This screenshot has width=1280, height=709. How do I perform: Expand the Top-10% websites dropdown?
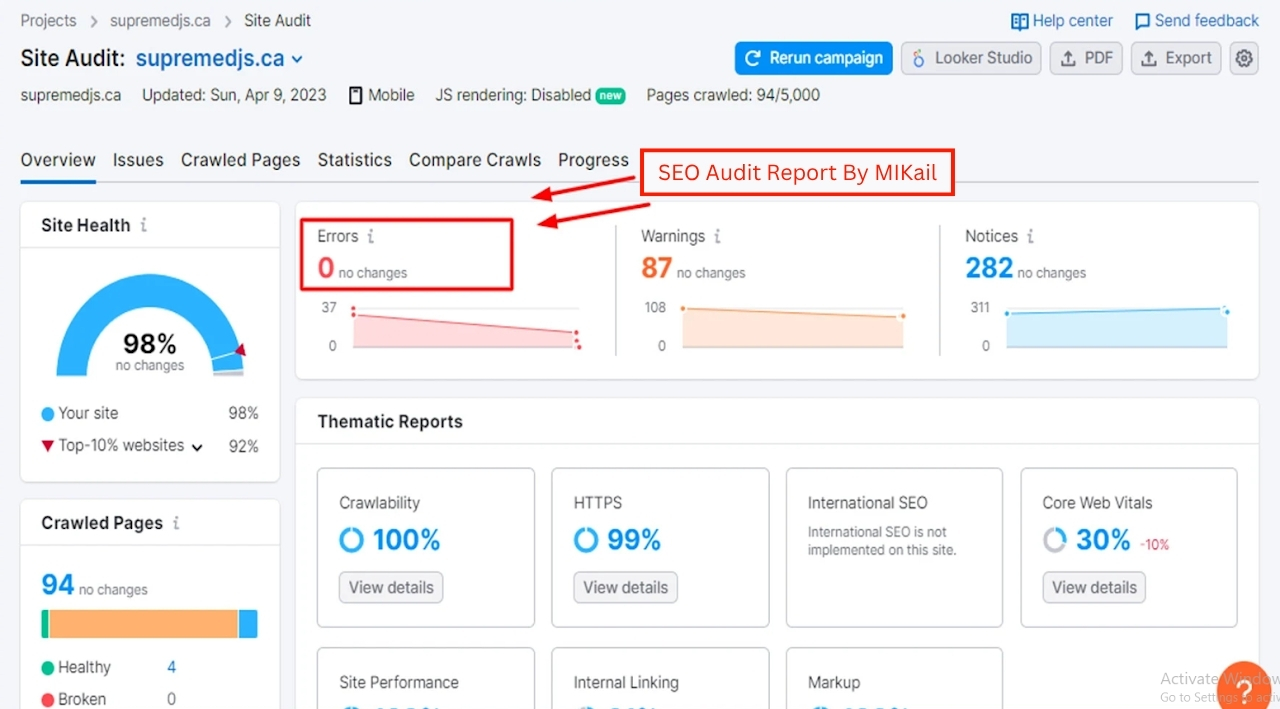pyautogui.click(x=197, y=447)
